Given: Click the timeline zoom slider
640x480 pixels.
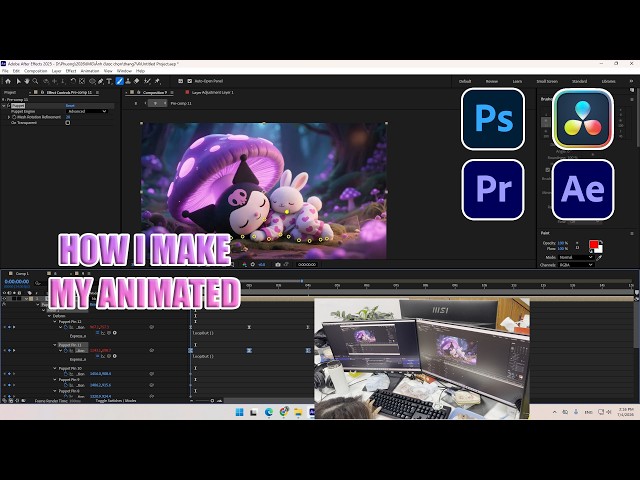Looking at the screenshot, I should [x=206, y=401].
